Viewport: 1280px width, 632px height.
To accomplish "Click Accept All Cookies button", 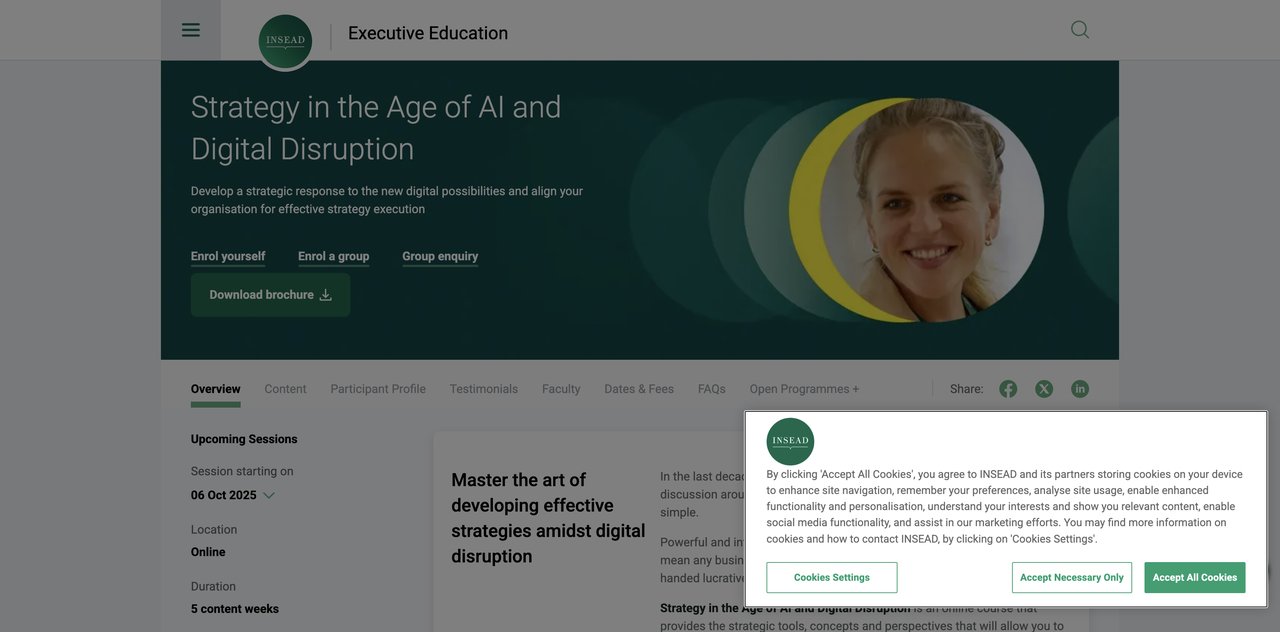I will (1195, 577).
